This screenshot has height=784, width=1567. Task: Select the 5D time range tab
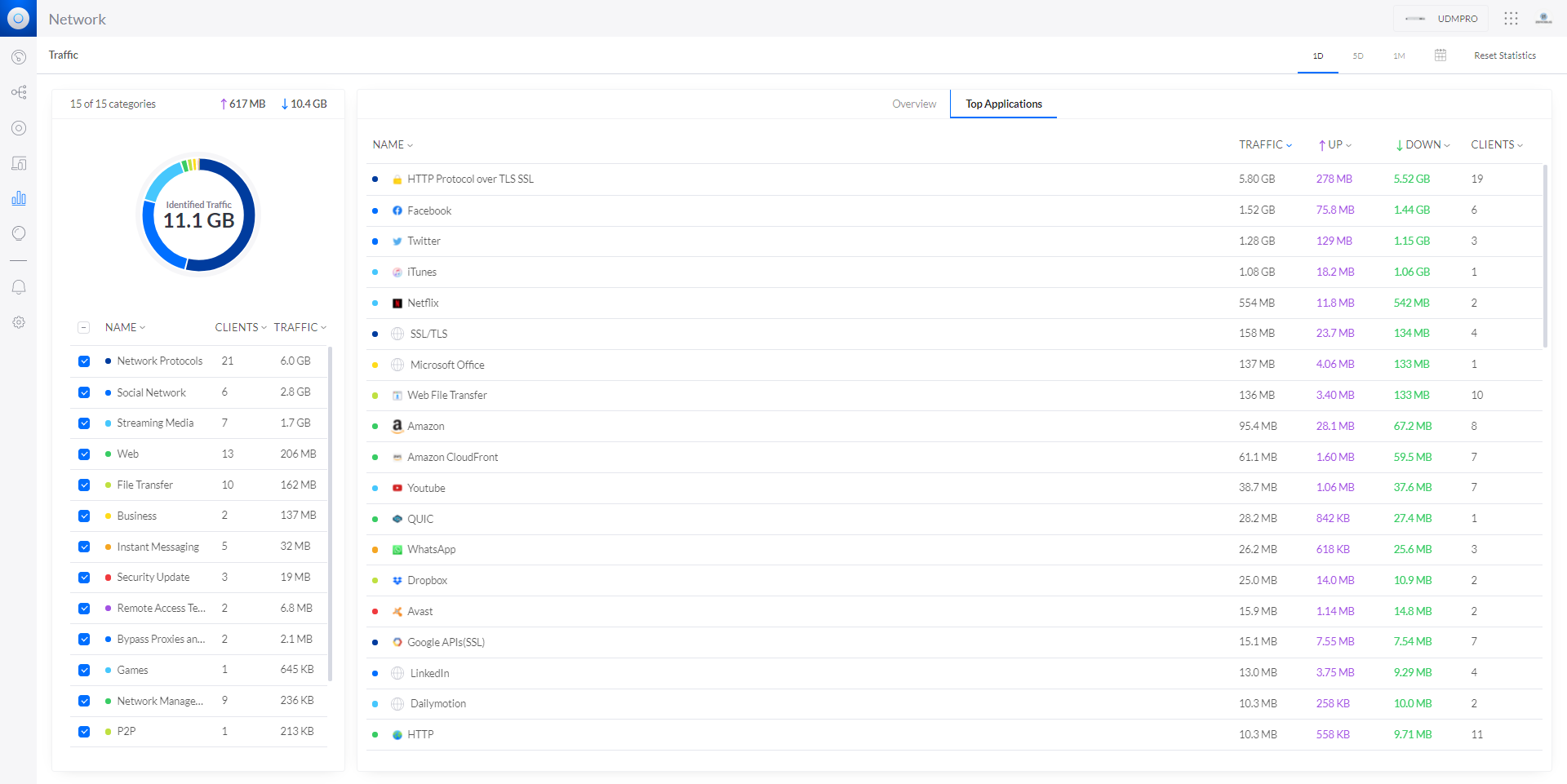pos(1358,55)
